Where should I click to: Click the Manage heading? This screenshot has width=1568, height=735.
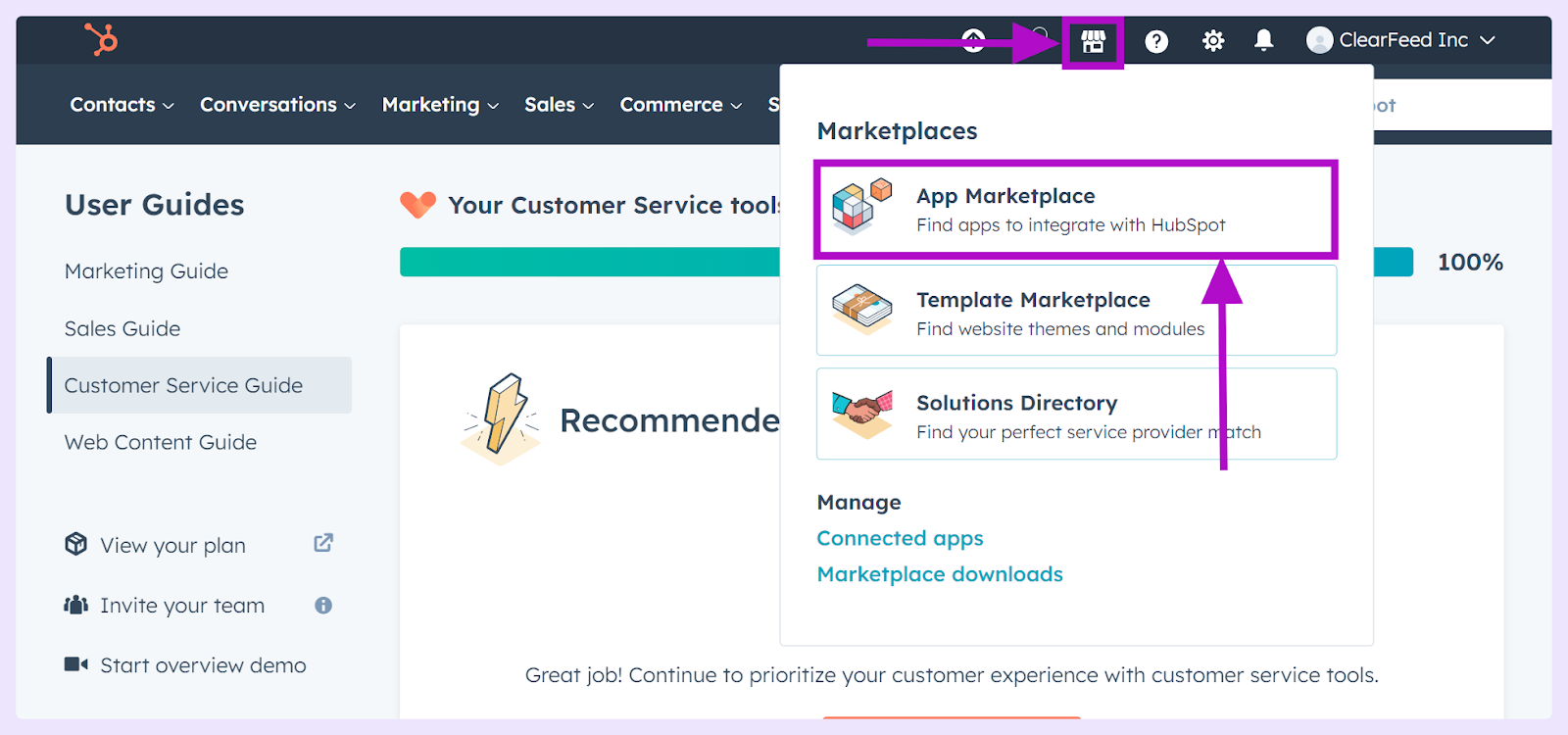[x=859, y=503]
